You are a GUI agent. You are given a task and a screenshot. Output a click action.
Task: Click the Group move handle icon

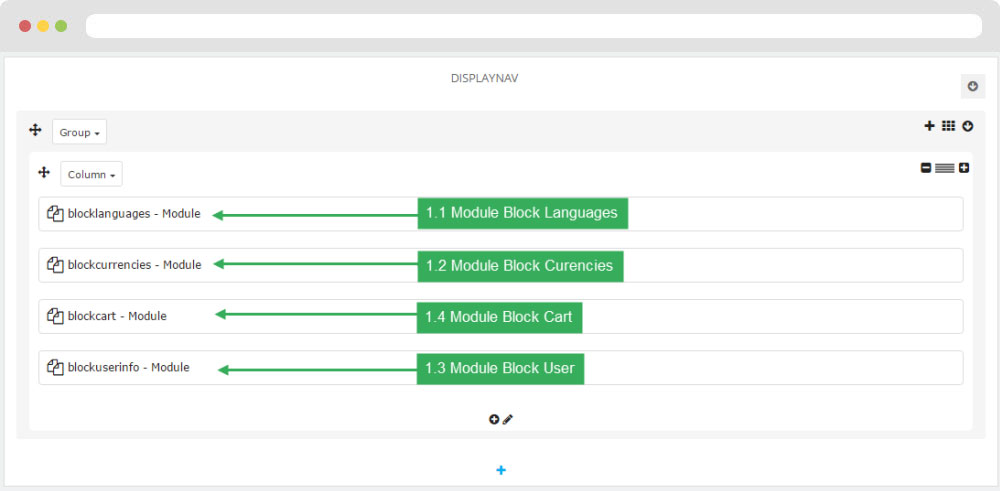point(35,131)
